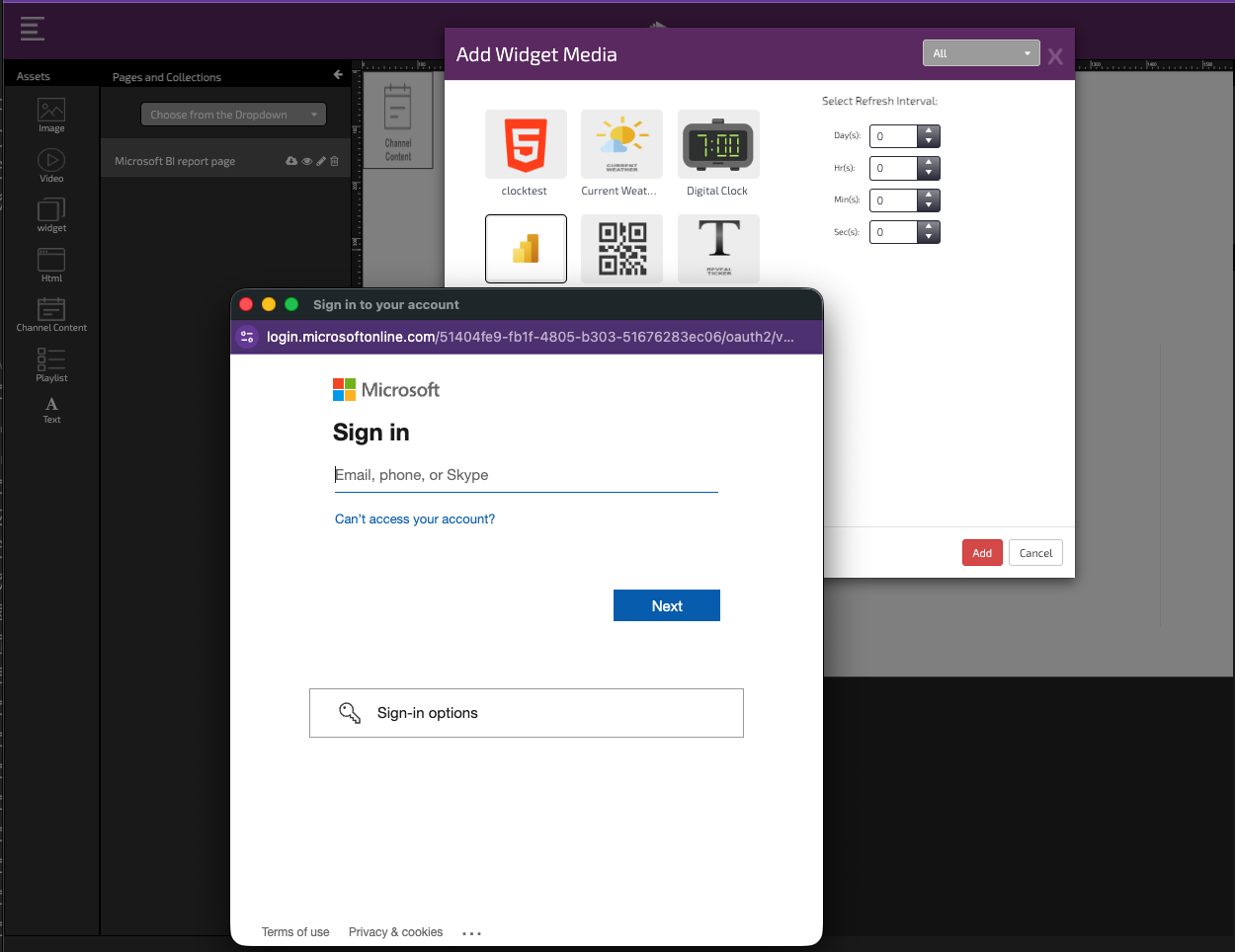Click the Day(s) interval field

(x=894, y=136)
